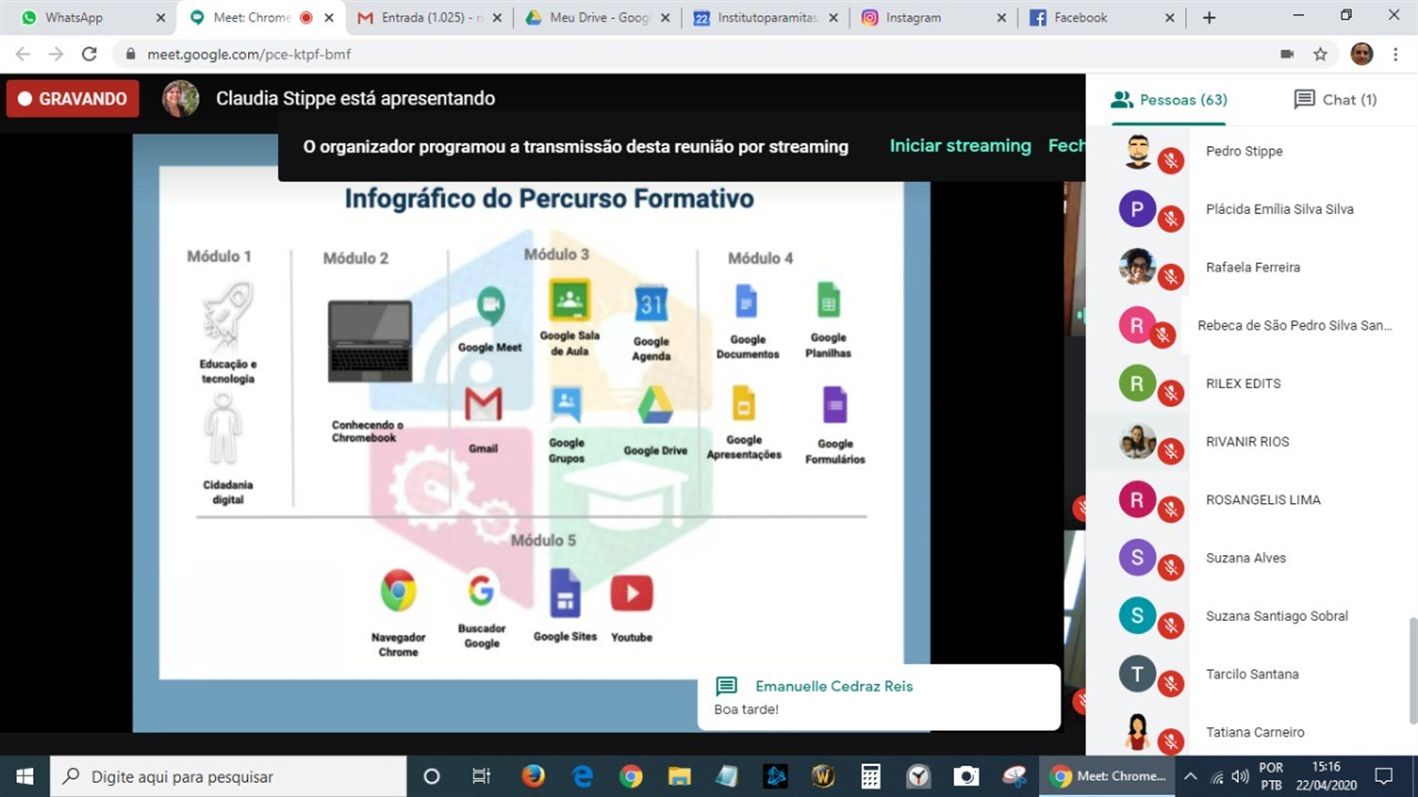Bookmark this page with the star icon
Viewport: 1418px width, 797px height.
[x=1320, y=54]
